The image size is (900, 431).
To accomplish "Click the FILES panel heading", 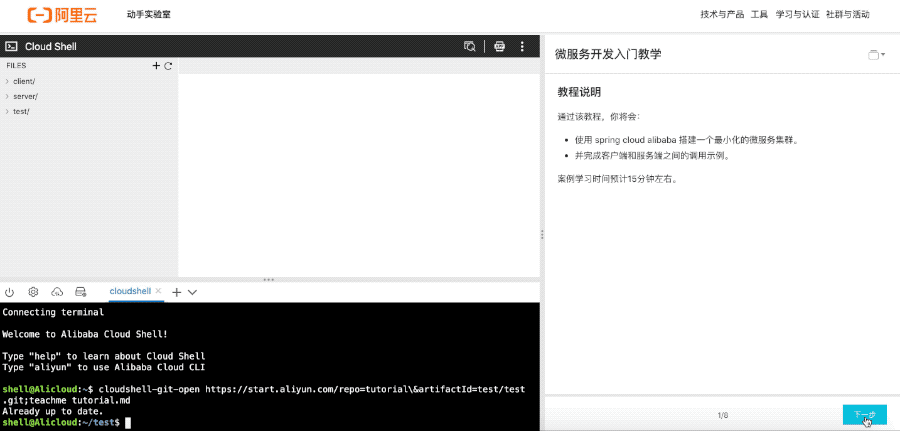I will 16,66.
